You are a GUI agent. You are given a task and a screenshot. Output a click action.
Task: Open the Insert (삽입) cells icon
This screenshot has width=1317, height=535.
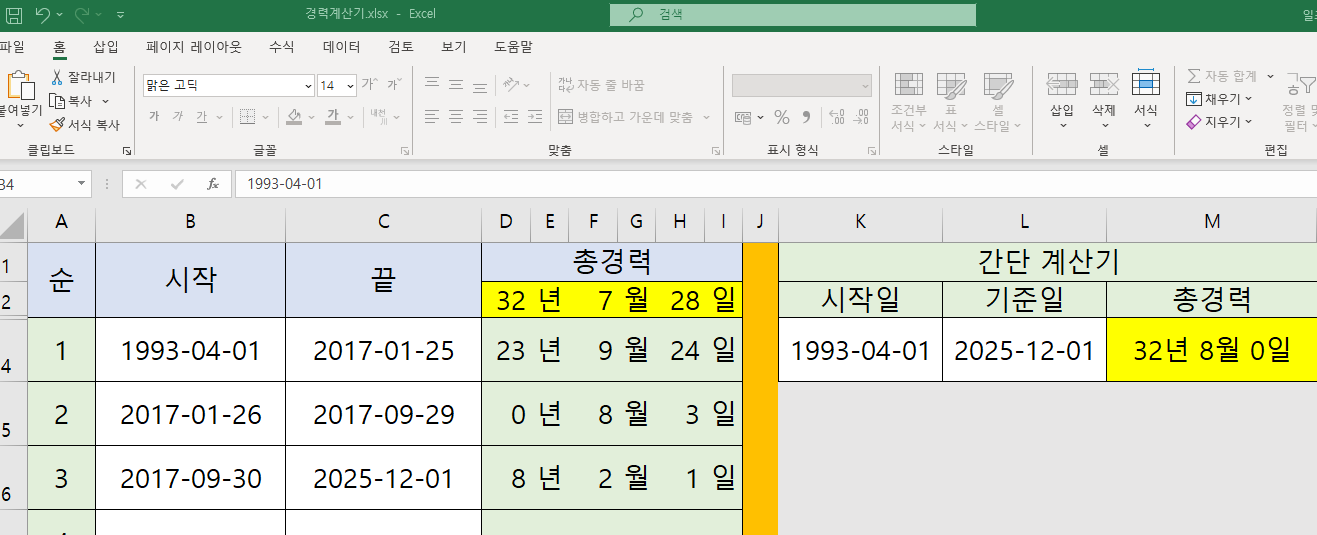pyautogui.click(x=1061, y=85)
